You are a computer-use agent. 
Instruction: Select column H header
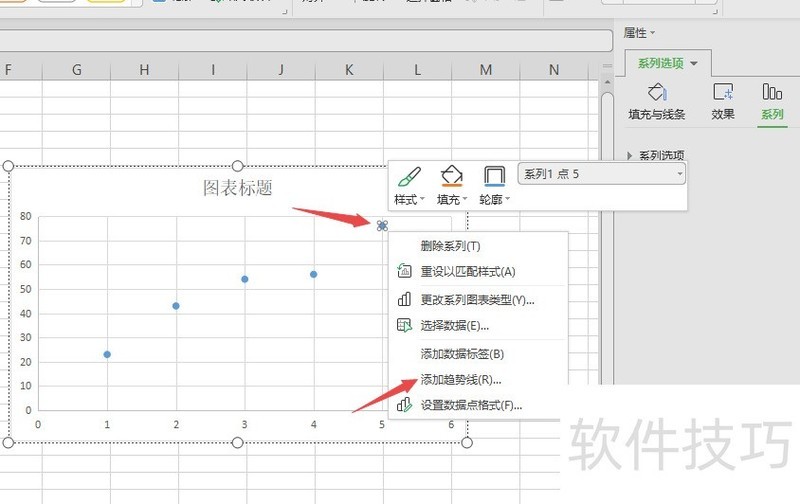pyautogui.click(x=144, y=70)
